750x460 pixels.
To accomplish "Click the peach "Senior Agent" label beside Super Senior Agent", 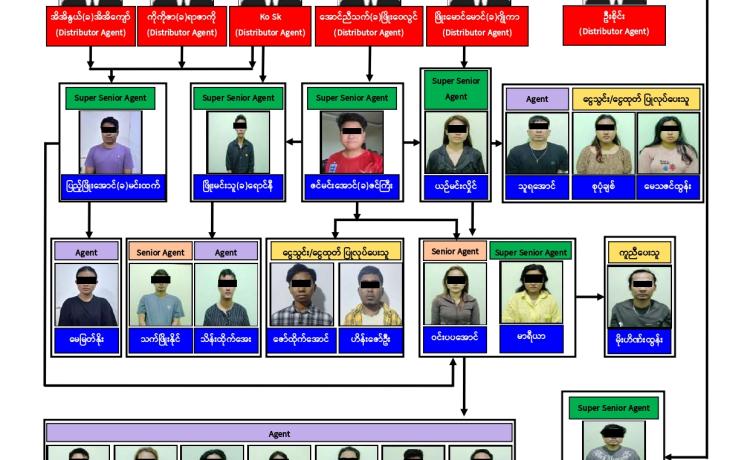I will [455, 251].
